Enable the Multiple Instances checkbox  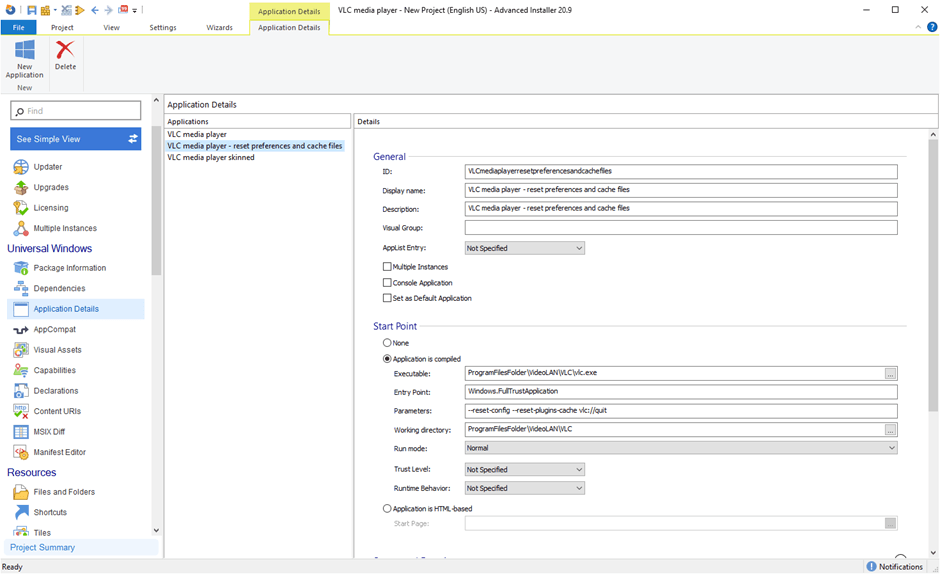click(x=387, y=266)
